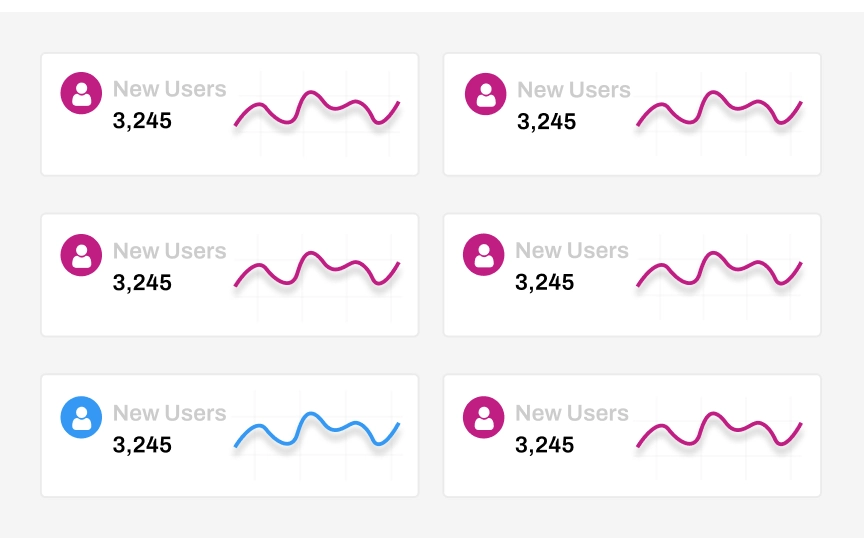
Task: Click "New Users" label in top-left card
Action: coord(169,89)
